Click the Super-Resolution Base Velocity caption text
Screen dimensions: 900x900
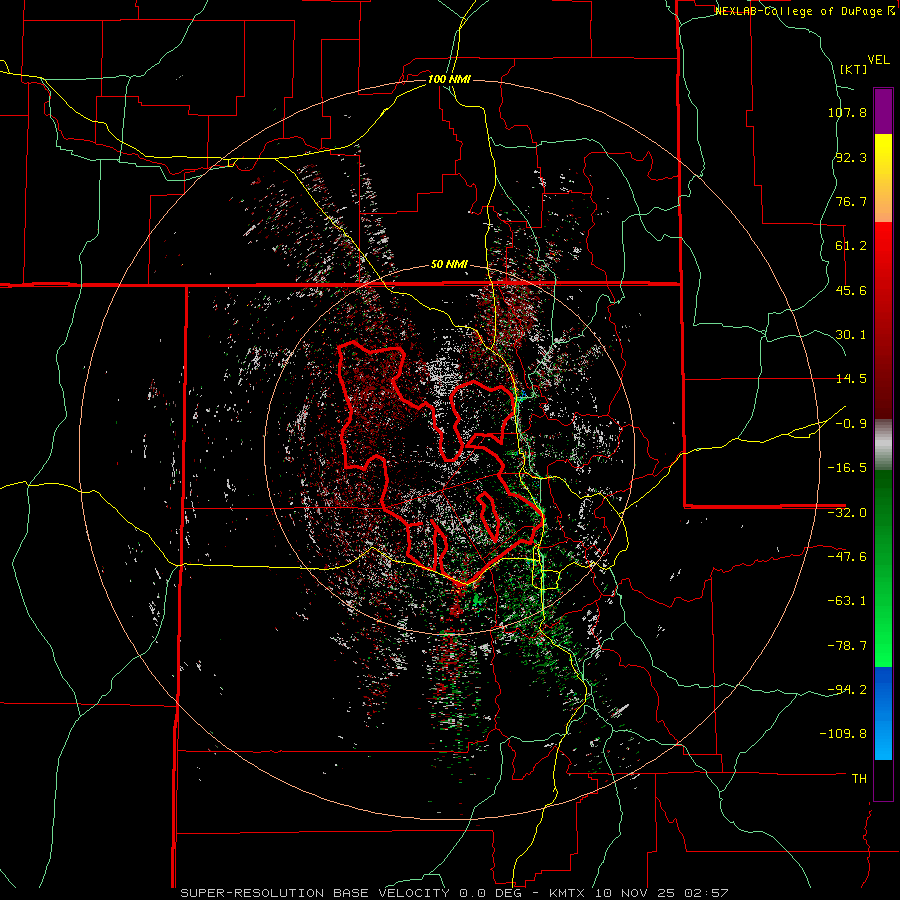(455, 893)
